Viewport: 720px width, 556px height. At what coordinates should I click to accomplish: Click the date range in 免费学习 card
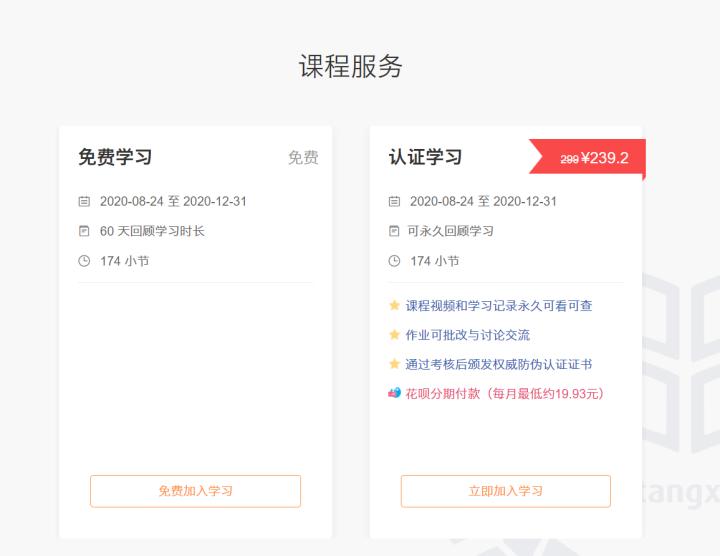[173, 201]
